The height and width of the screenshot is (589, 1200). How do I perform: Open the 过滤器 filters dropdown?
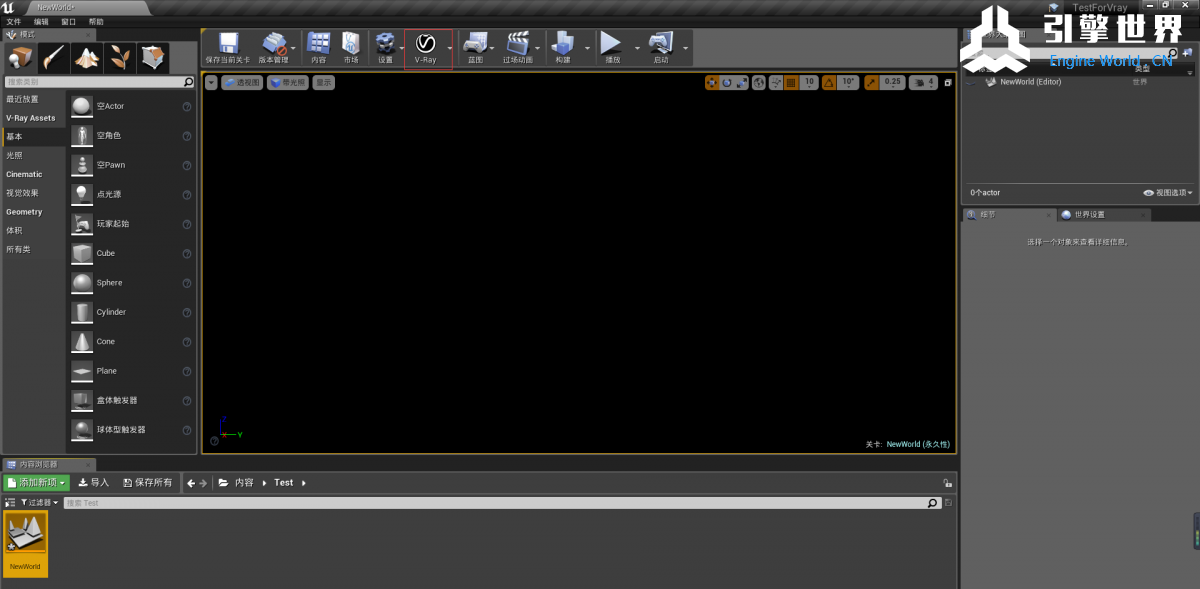point(40,503)
